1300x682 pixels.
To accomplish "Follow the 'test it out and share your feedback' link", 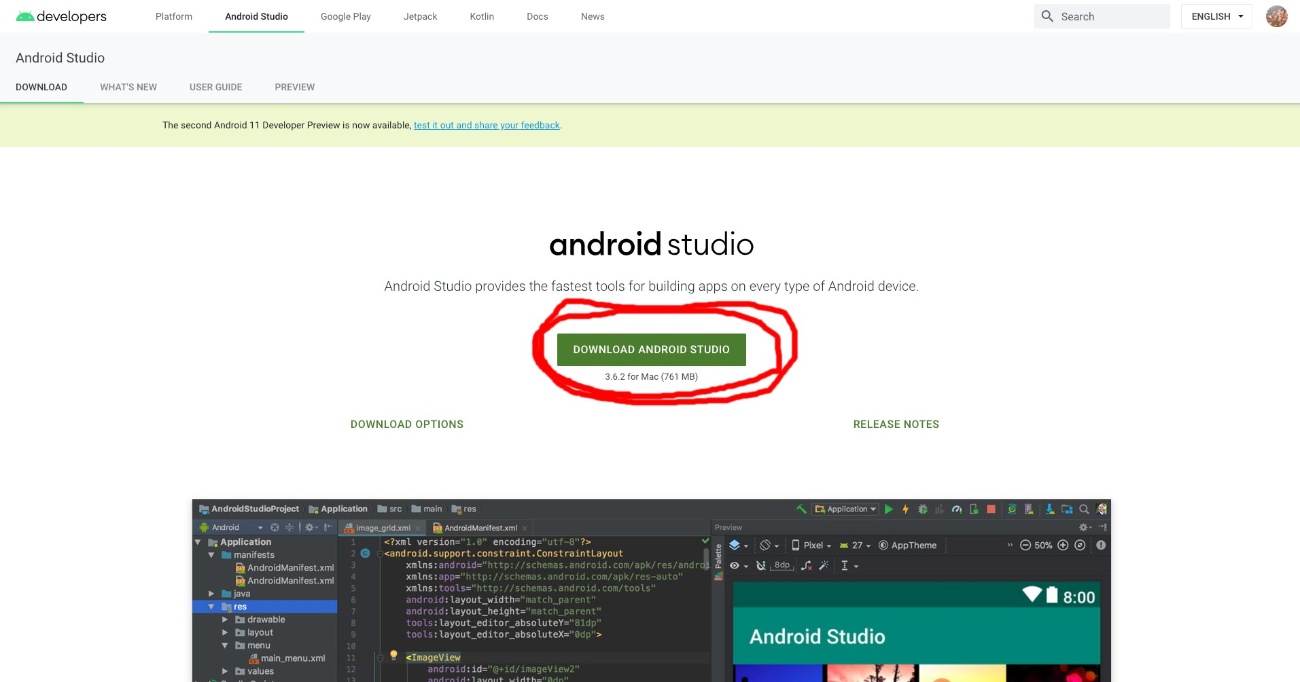I will tap(487, 125).
